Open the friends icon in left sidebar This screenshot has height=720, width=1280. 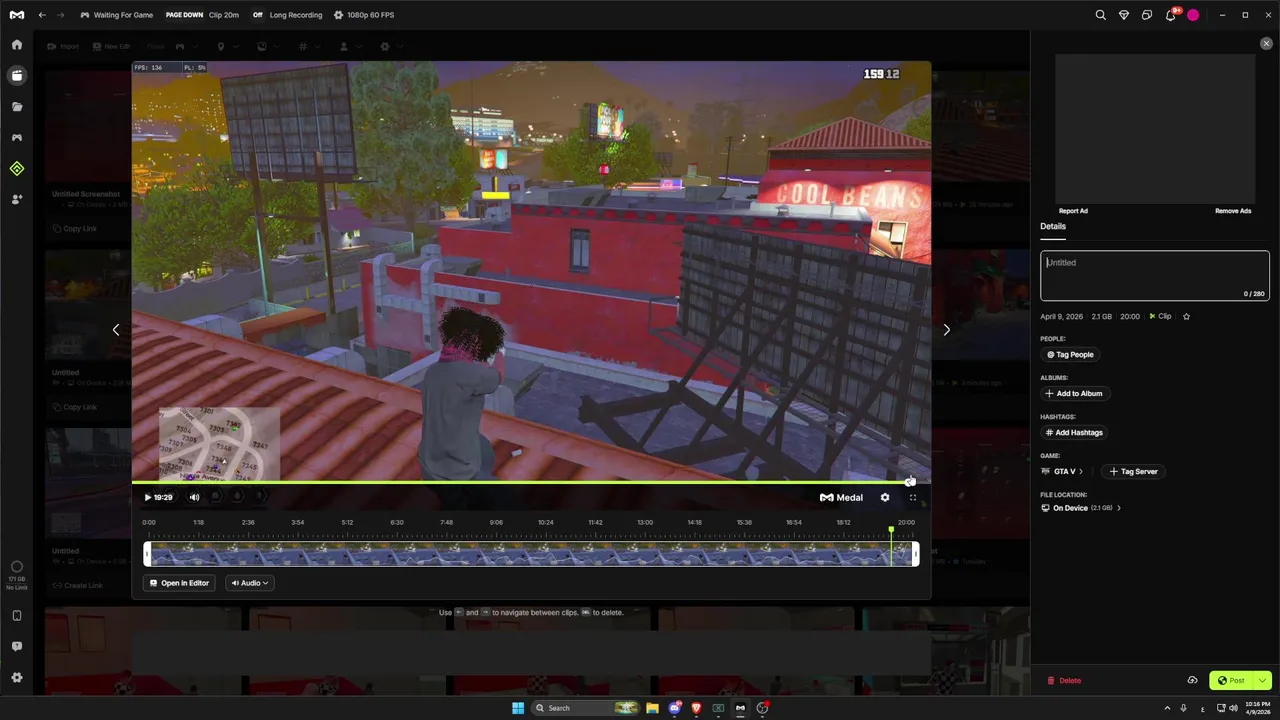(x=17, y=199)
